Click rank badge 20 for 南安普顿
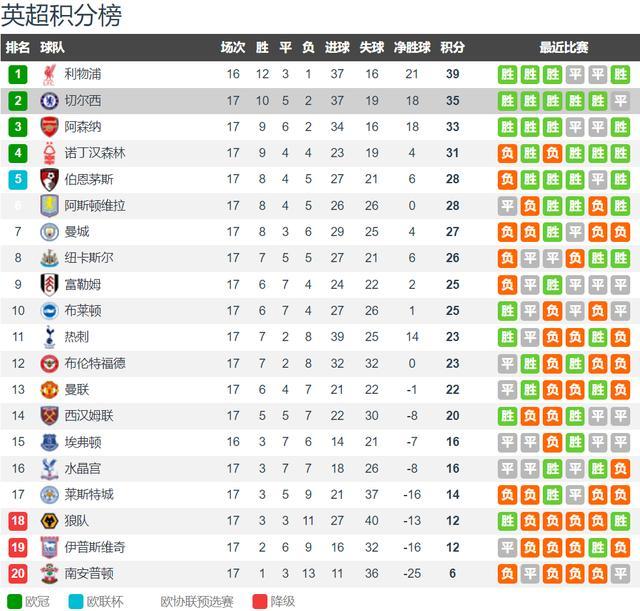 [18, 573]
